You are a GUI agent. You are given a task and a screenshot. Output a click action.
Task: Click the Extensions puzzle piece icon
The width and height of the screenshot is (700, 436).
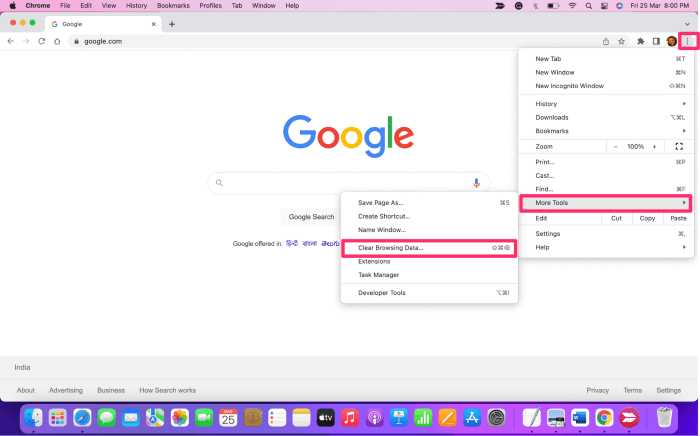[641, 42]
